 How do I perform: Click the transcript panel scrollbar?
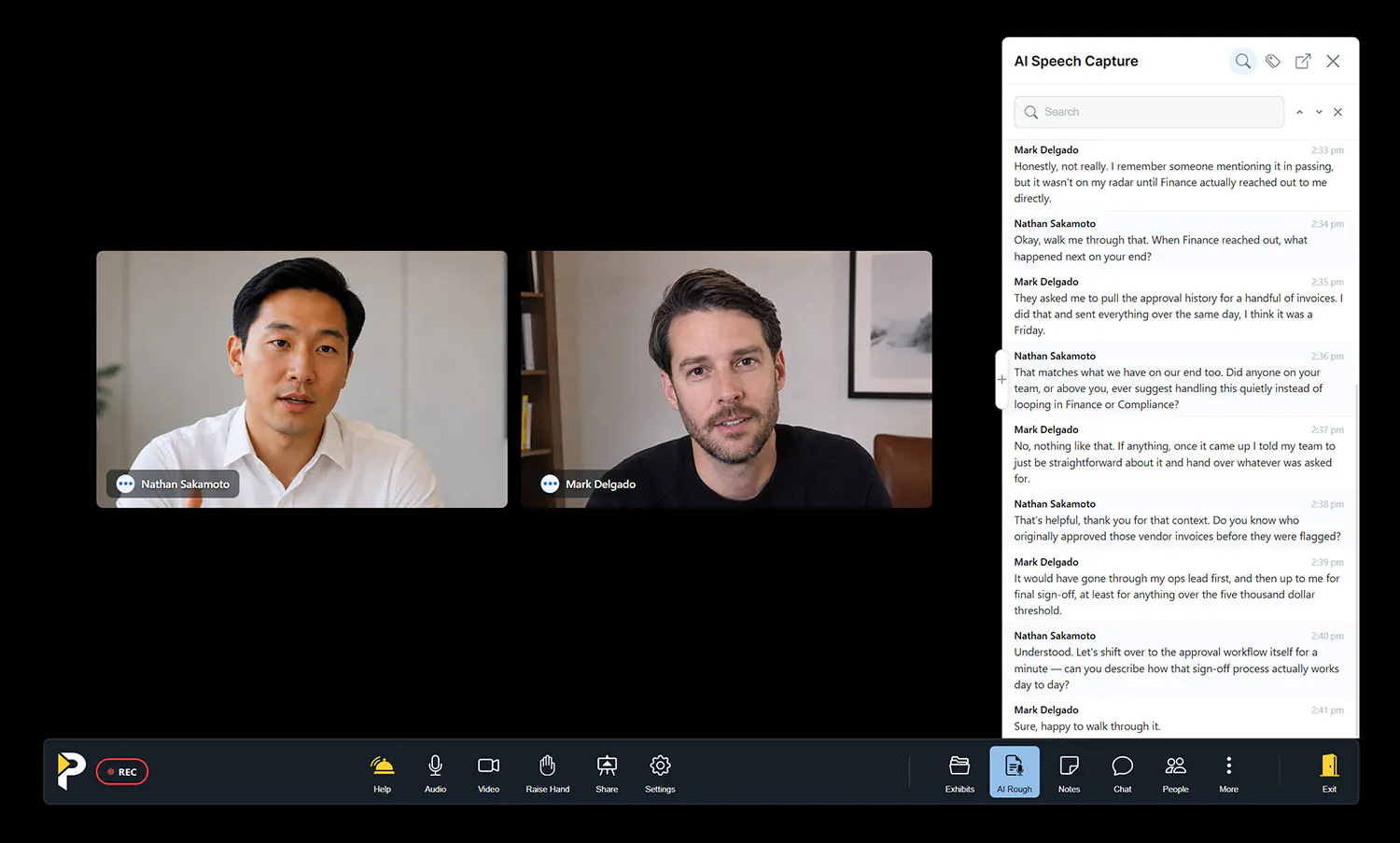click(1356, 560)
